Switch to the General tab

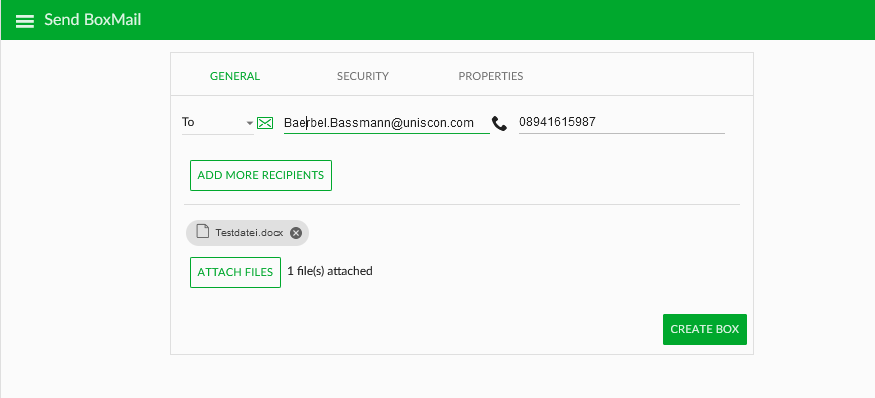235,76
